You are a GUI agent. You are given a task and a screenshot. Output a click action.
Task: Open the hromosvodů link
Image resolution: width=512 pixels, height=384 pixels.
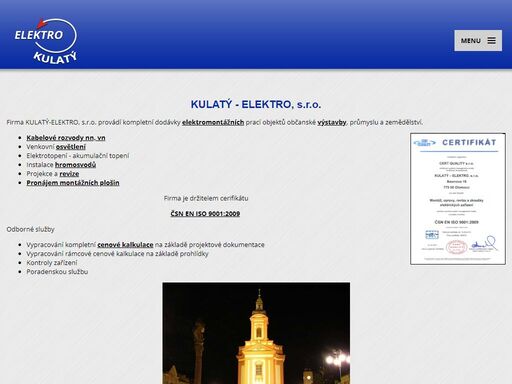[75, 165]
